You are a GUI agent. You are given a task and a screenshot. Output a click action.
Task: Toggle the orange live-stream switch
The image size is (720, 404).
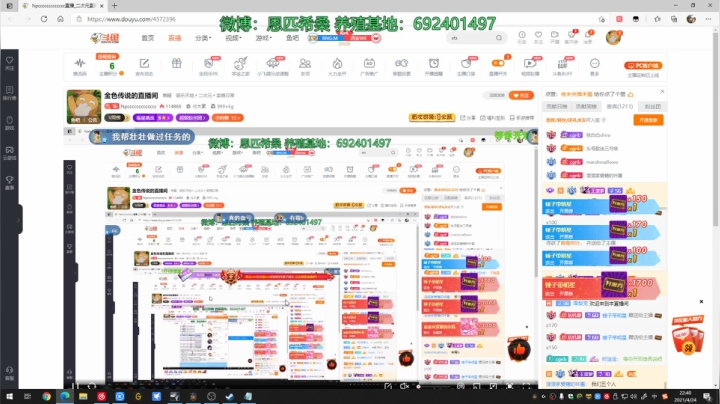[x=498, y=63]
